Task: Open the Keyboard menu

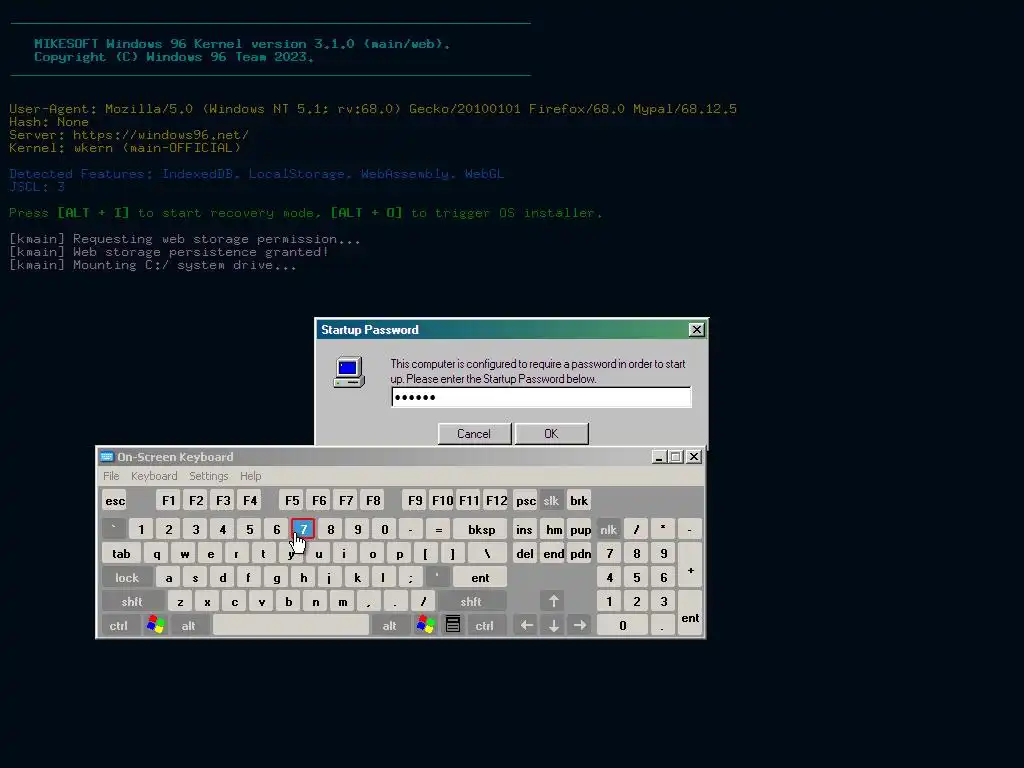Action: 154,475
